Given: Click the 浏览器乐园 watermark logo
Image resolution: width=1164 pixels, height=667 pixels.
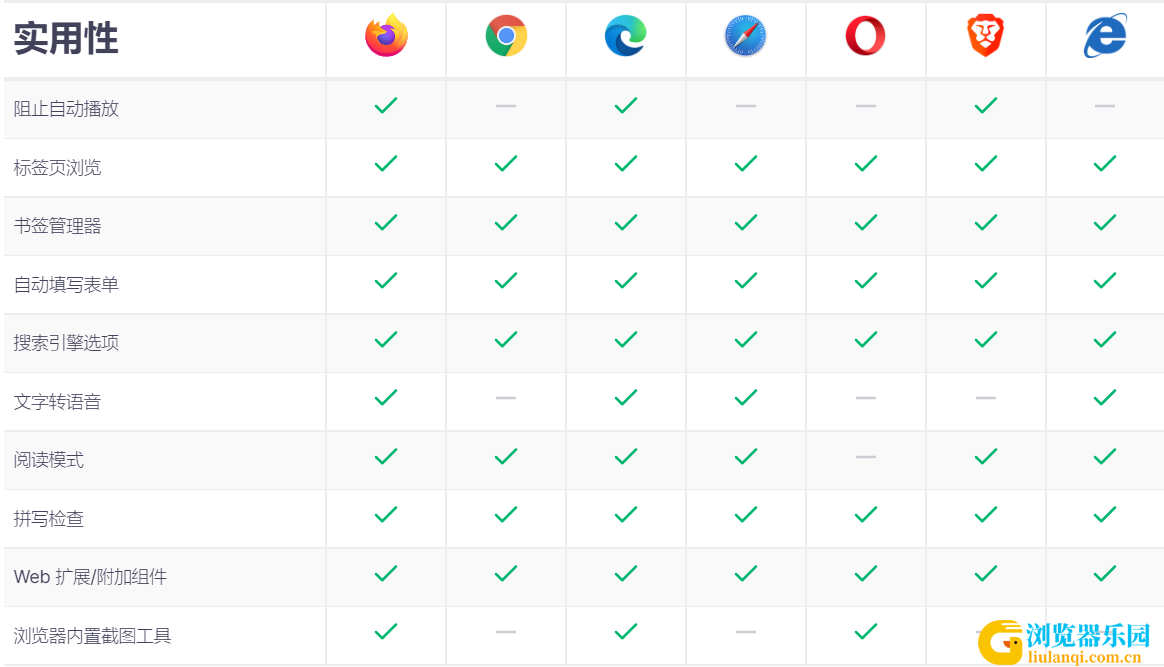Looking at the screenshot, I should 1065,642.
